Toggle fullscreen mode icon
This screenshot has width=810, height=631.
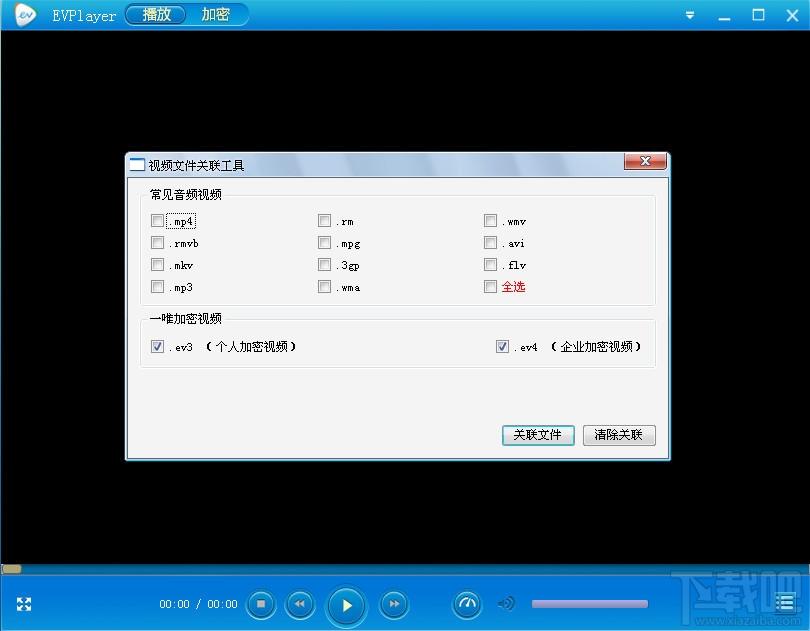click(x=24, y=604)
